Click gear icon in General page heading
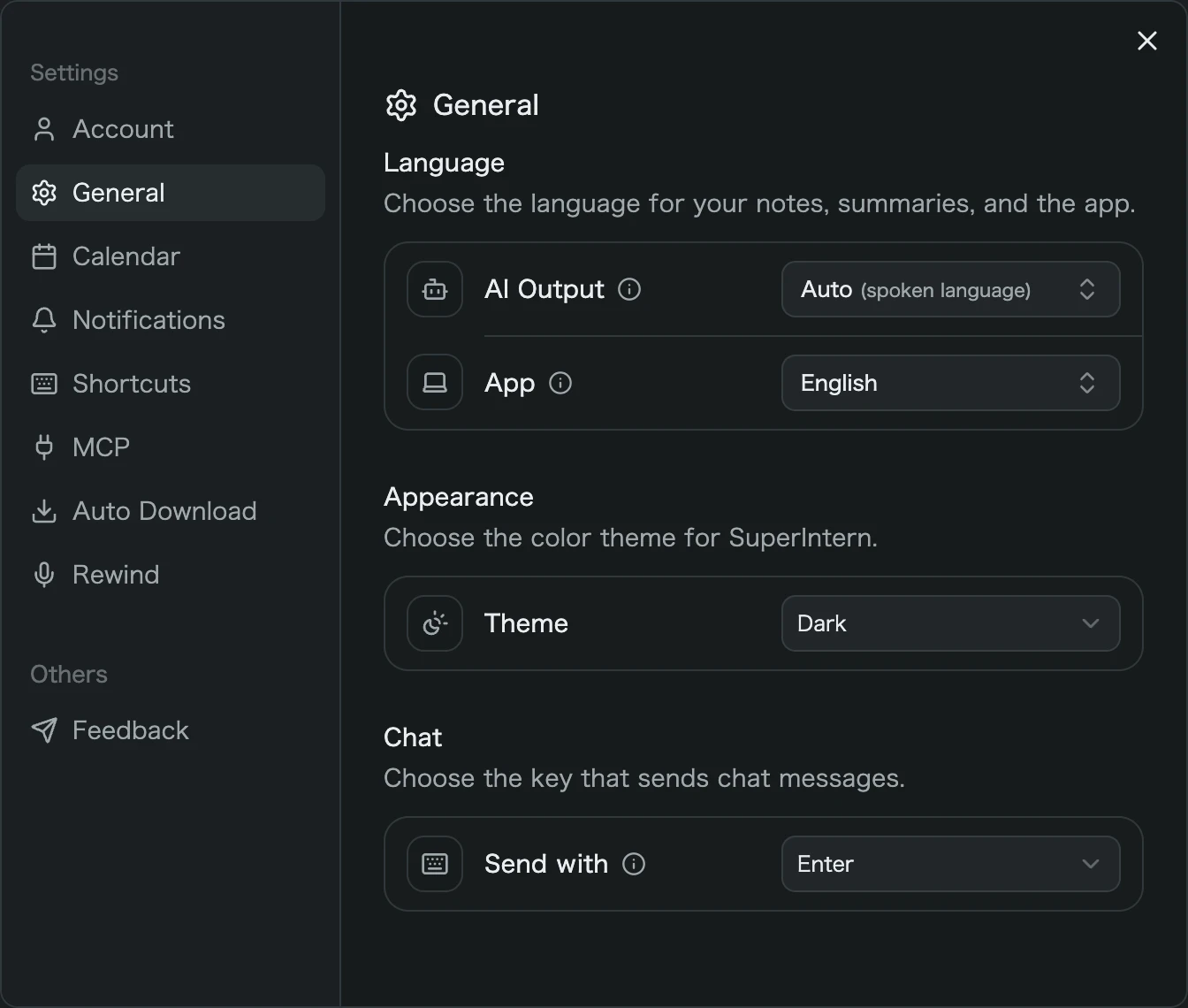The width and height of the screenshot is (1188, 1008). (x=401, y=105)
